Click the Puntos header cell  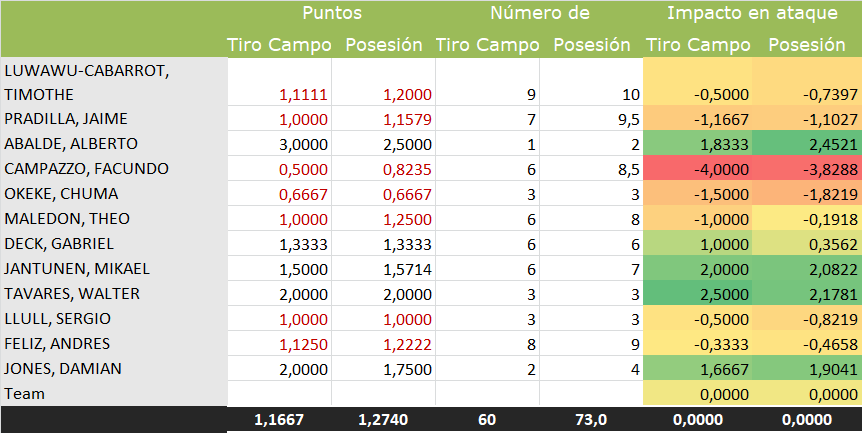point(332,13)
